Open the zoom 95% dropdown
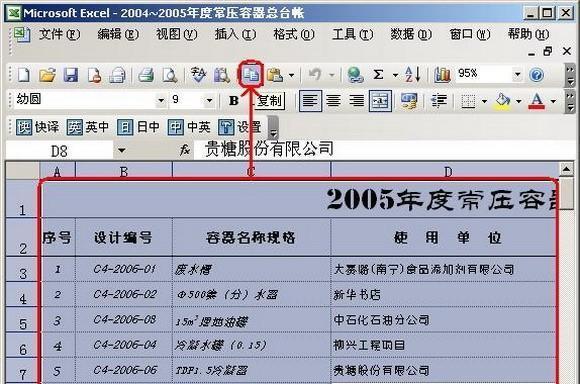Image resolution: width=580 pixels, height=384 pixels. [x=517, y=74]
